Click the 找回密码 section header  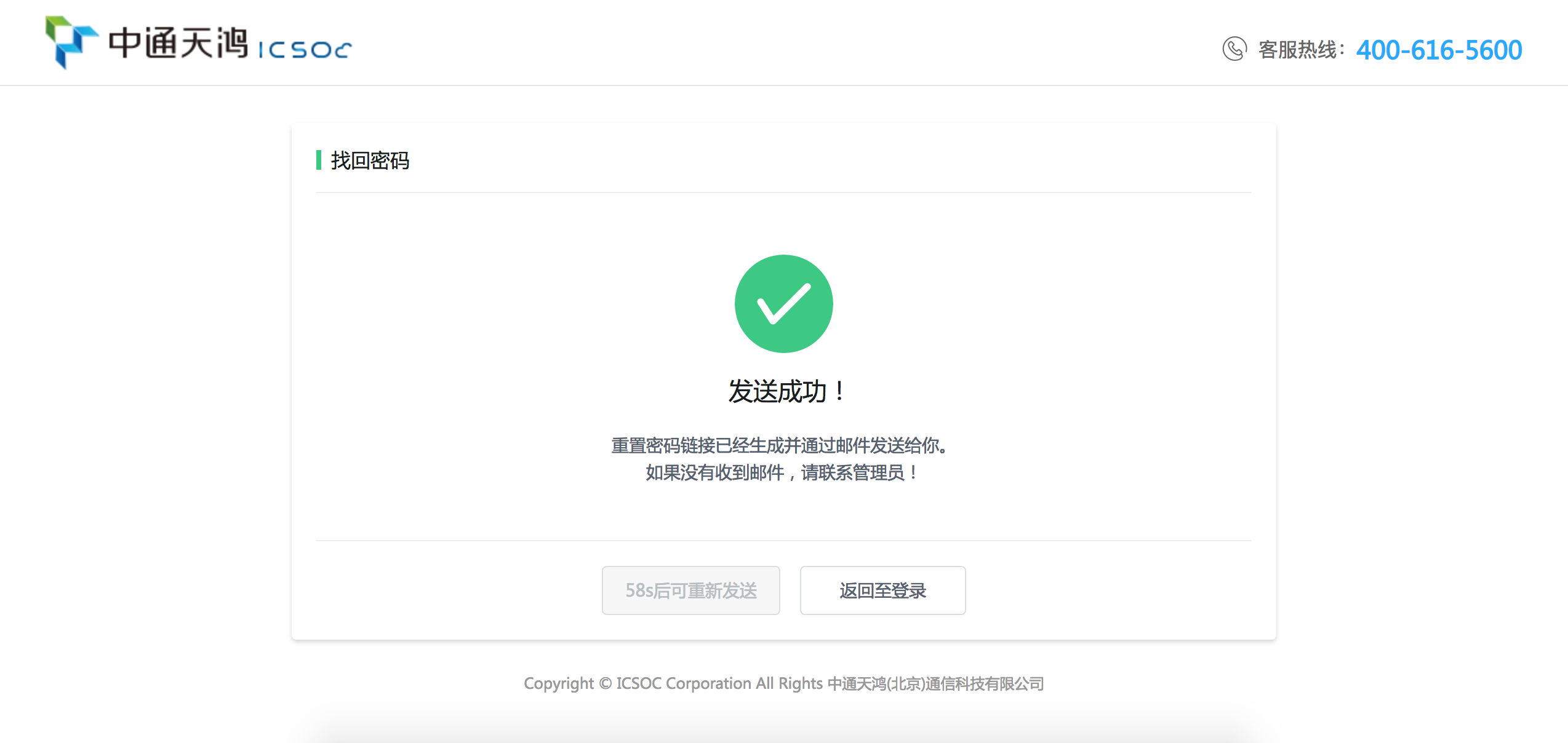(x=370, y=158)
